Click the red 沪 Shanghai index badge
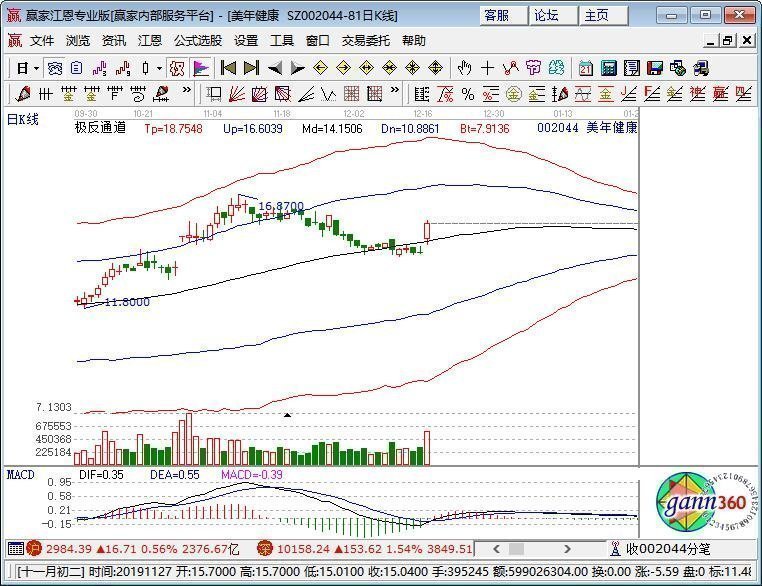Image resolution: width=762 pixels, height=586 pixels. pyautogui.click(x=35, y=549)
